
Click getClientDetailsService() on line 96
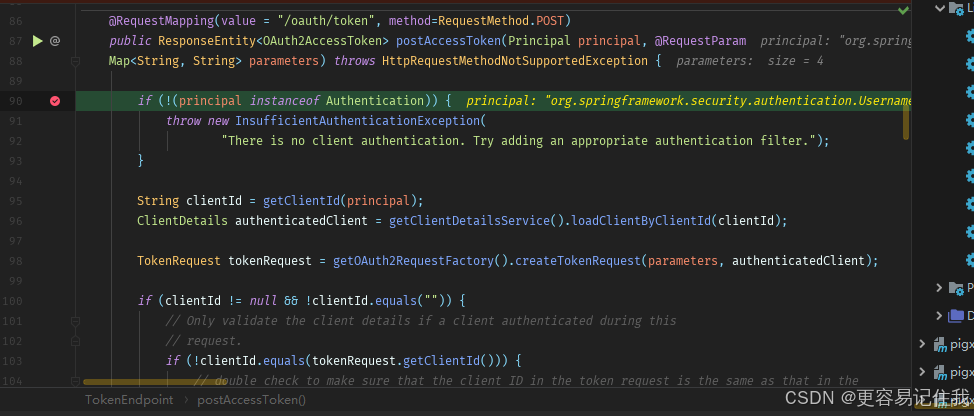click(x=476, y=221)
